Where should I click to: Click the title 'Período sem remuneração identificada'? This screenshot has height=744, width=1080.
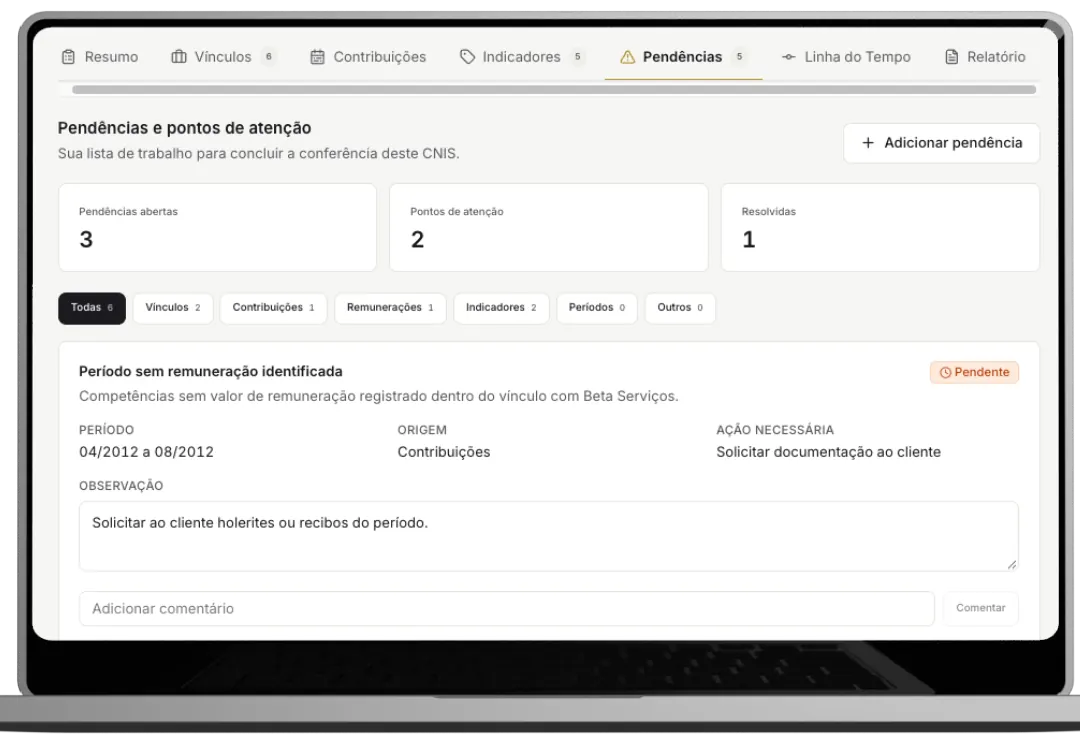coord(211,371)
